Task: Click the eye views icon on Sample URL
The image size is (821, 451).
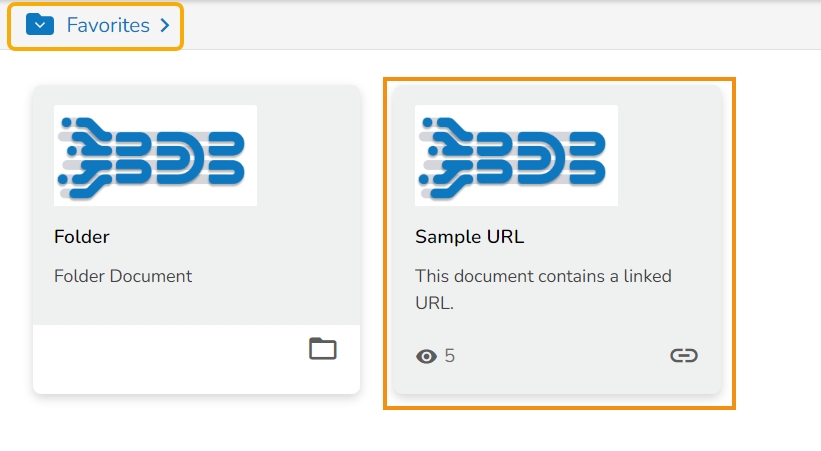Action: point(426,356)
